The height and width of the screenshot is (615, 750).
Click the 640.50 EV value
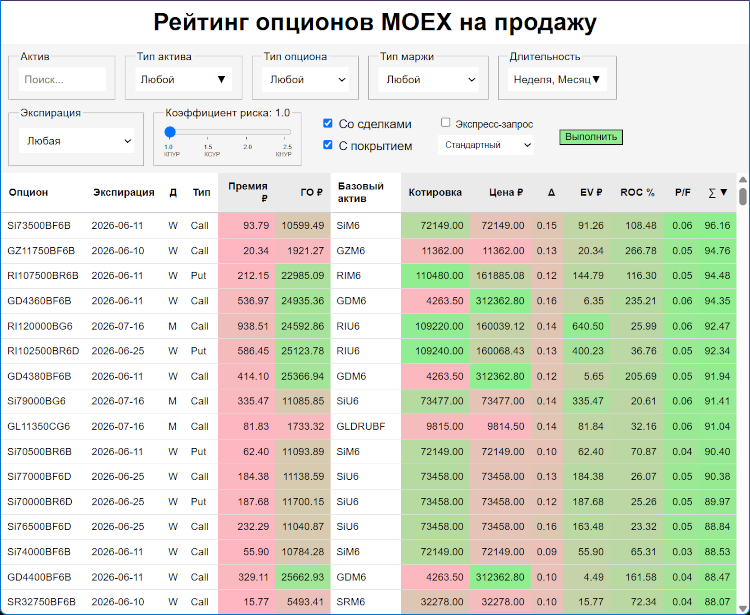(x=587, y=326)
